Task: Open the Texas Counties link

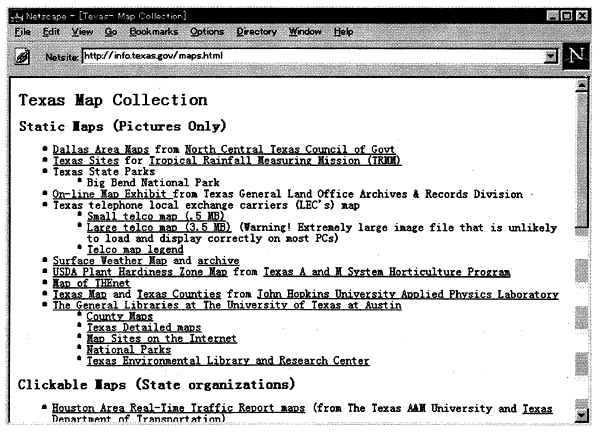Action: (179, 294)
